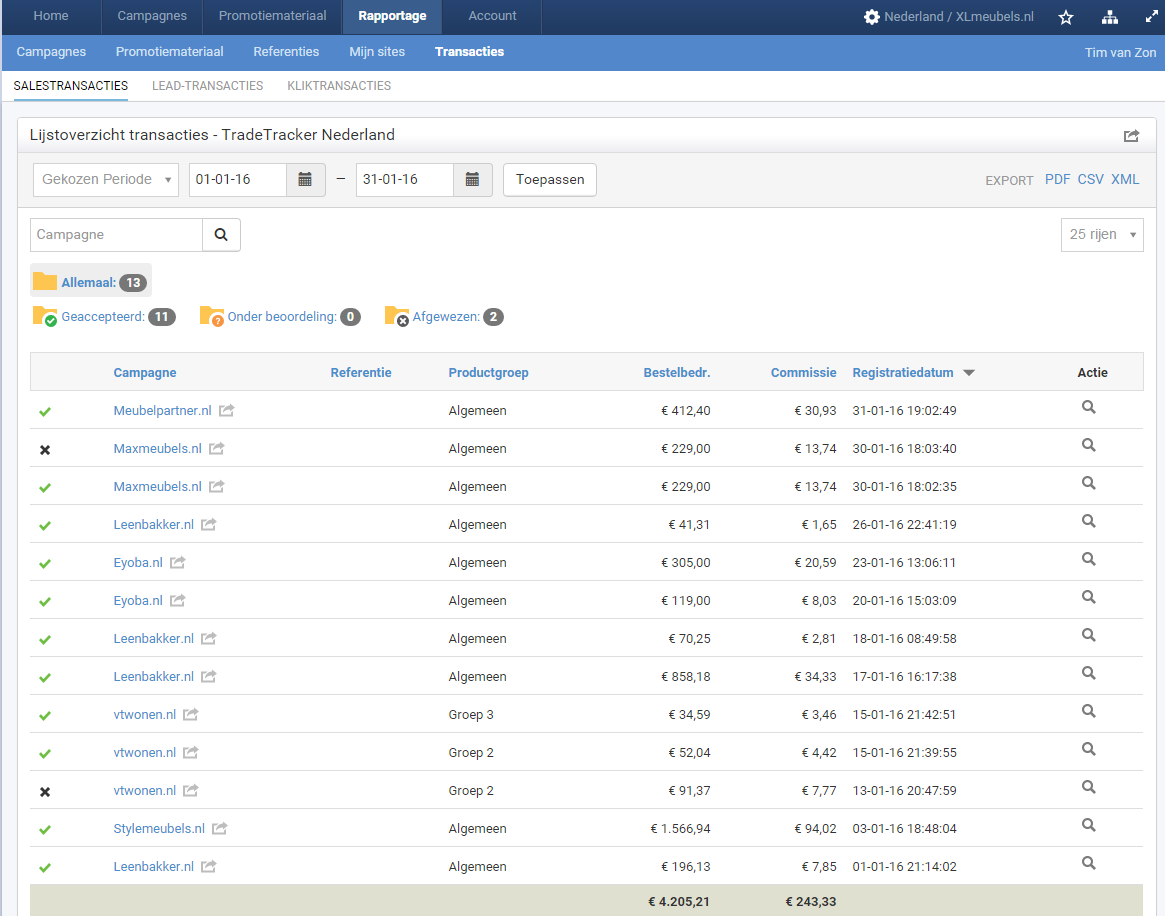1165x916 pixels.
Task: Open settings gear next to Nederland / XLmeubels.nl
Action: tap(872, 16)
